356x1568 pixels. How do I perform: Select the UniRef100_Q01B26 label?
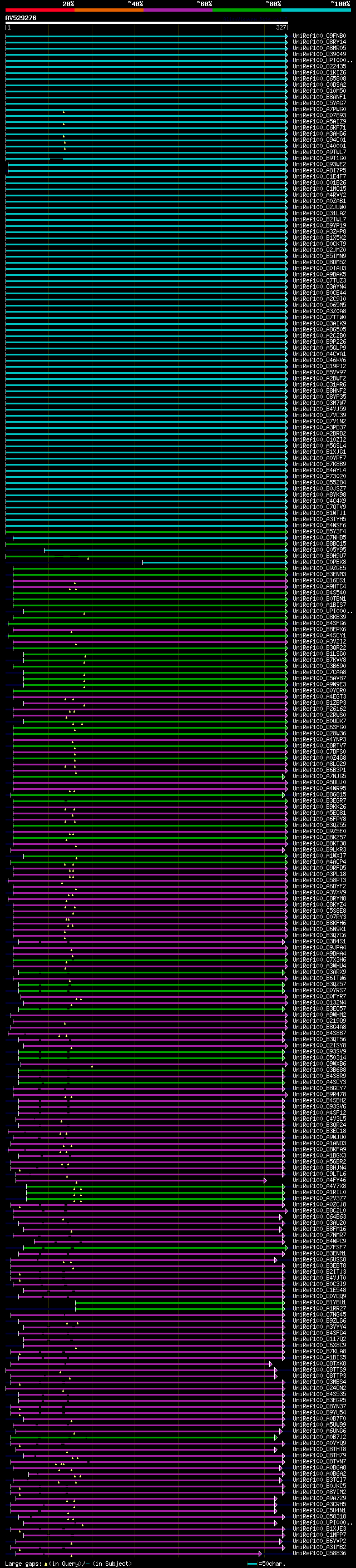(x=319, y=182)
